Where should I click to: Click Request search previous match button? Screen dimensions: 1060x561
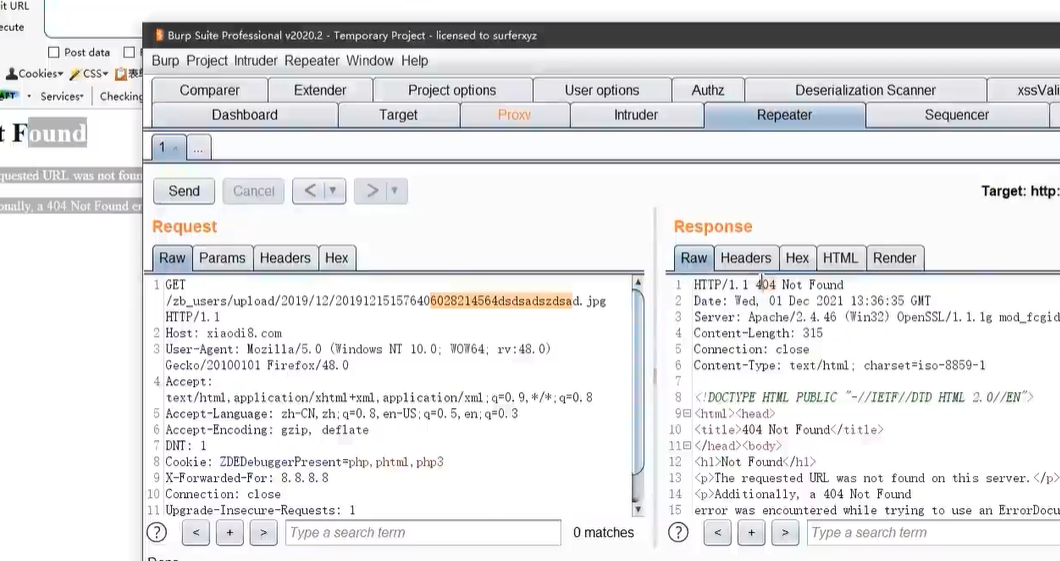click(x=195, y=533)
